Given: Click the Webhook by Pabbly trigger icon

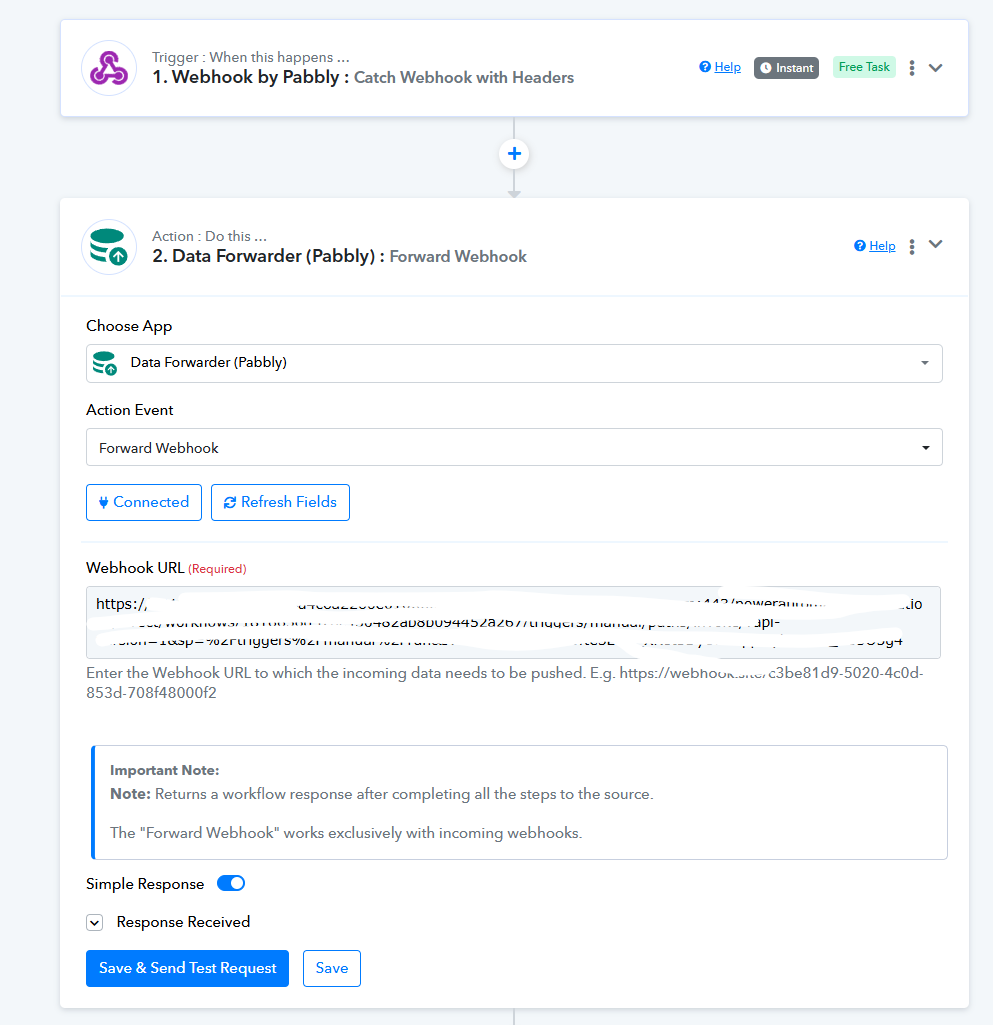Looking at the screenshot, I should 108,68.
